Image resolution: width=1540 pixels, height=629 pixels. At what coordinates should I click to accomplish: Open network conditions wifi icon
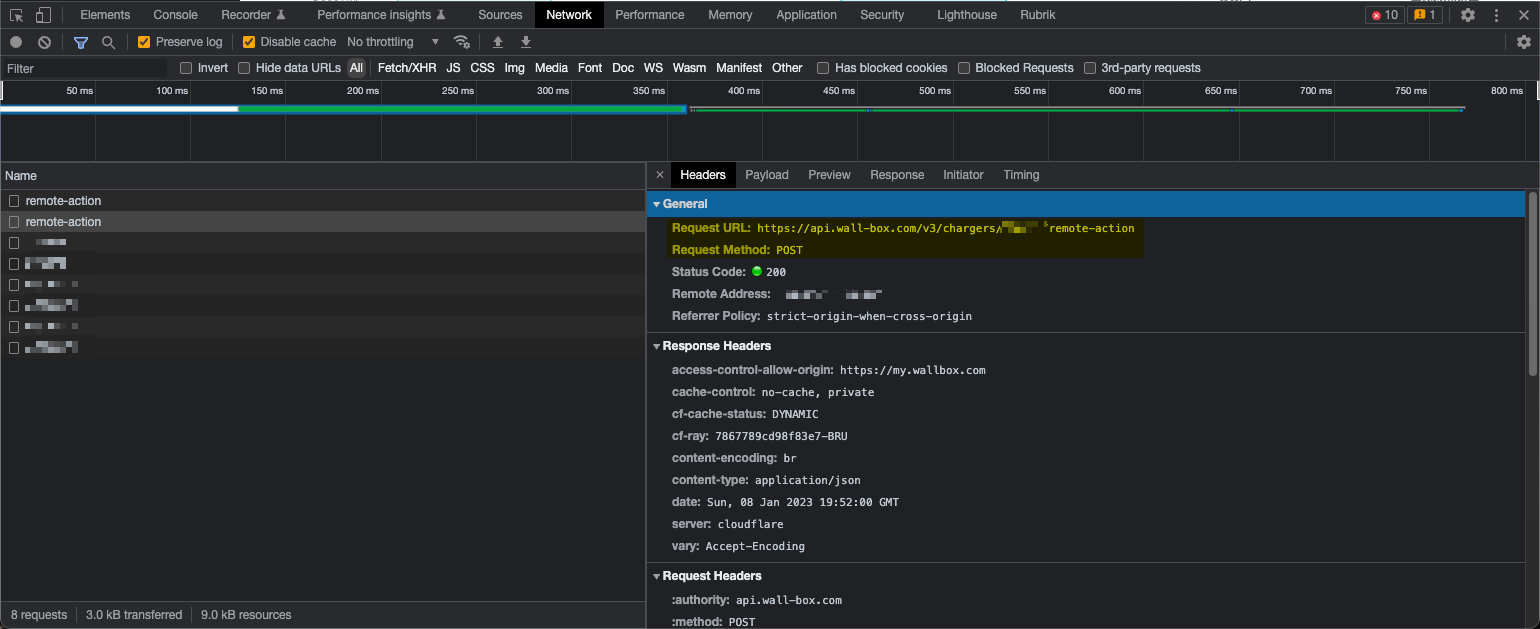coord(461,42)
